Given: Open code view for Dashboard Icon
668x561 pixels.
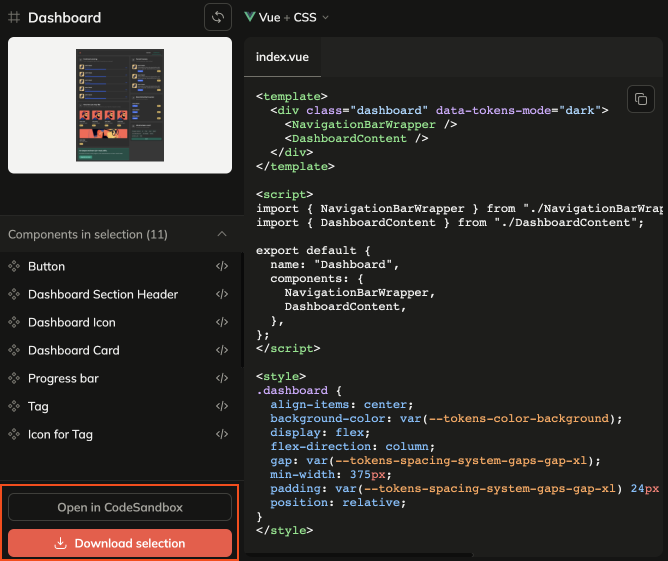Looking at the screenshot, I should point(222,323).
